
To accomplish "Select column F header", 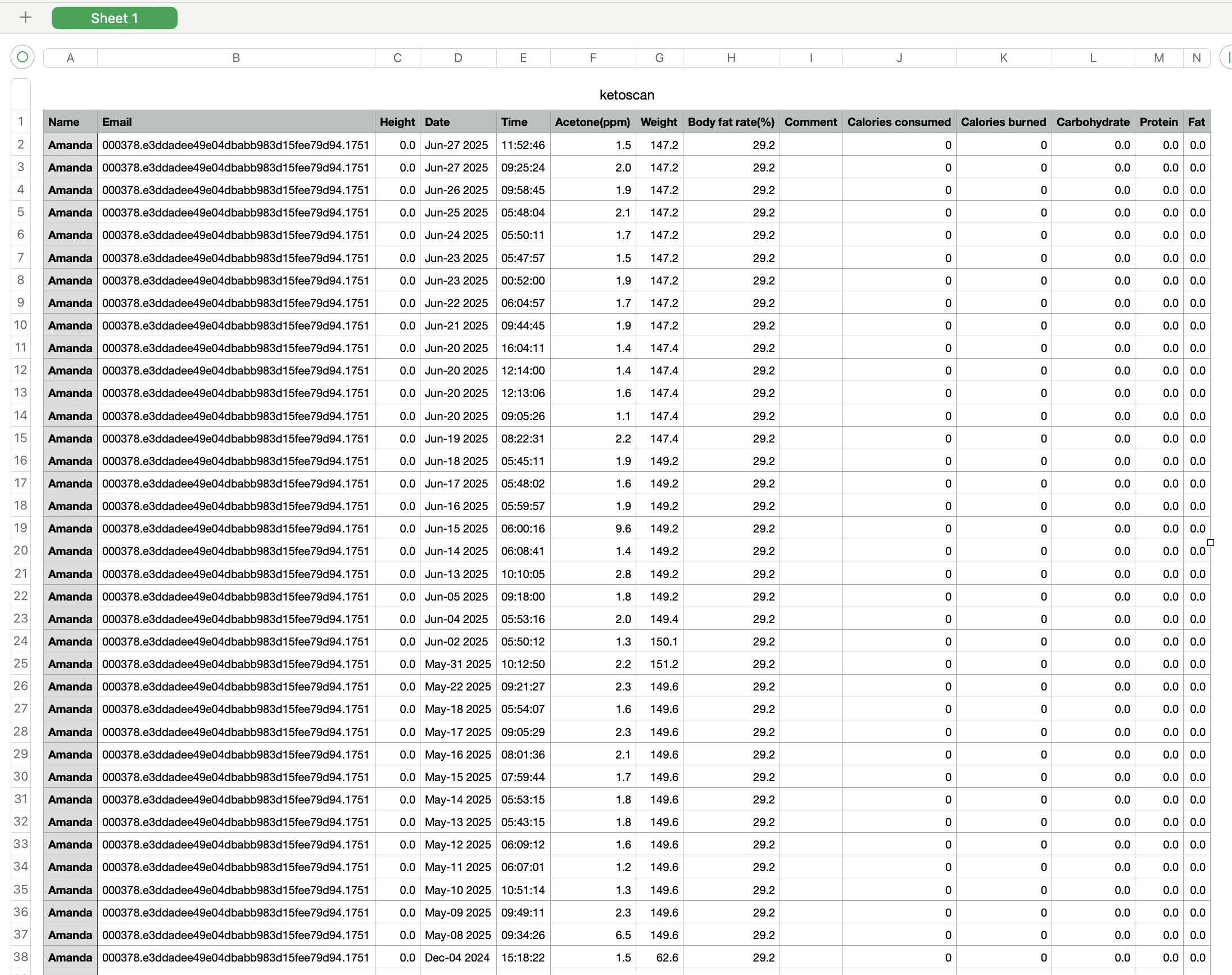I will tap(593, 58).
